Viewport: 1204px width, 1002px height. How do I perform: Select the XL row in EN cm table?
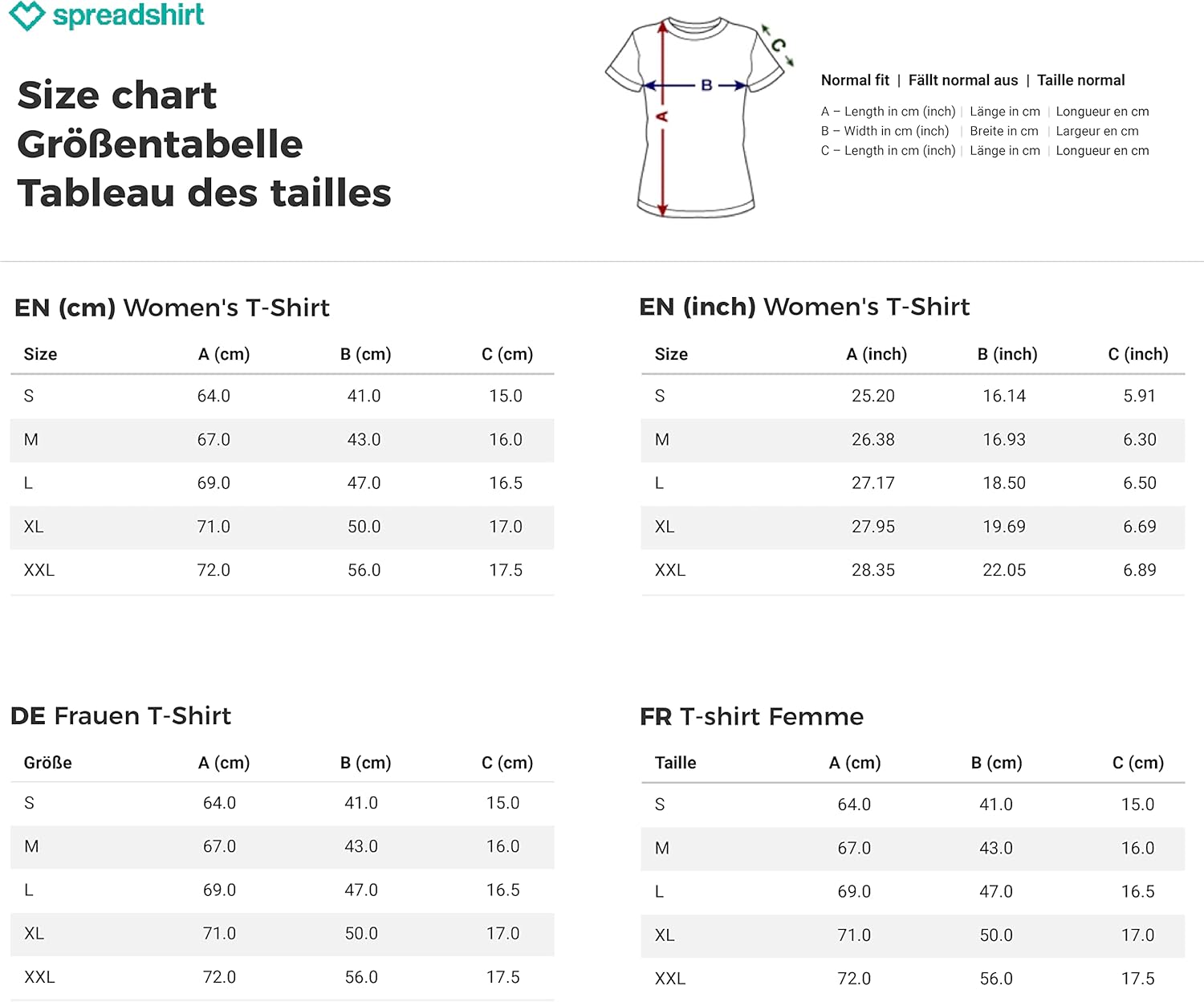(282, 527)
